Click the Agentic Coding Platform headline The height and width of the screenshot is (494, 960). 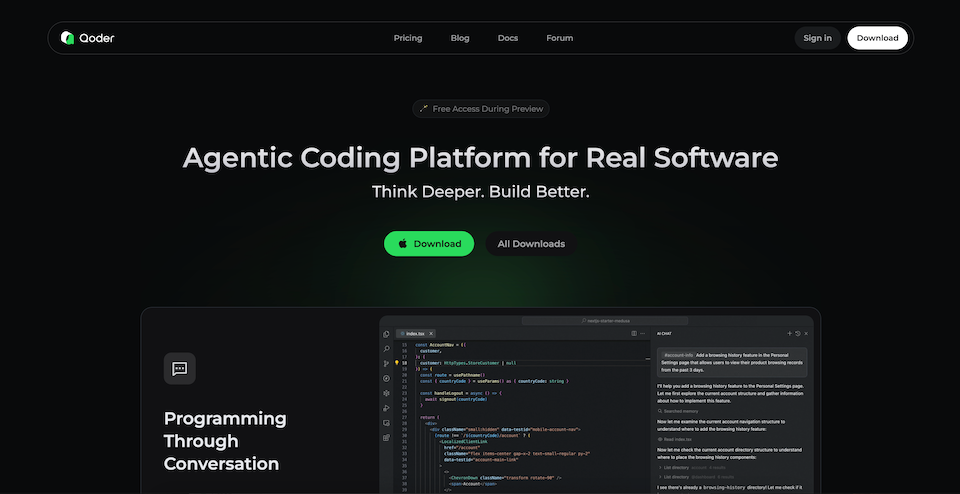point(481,157)
